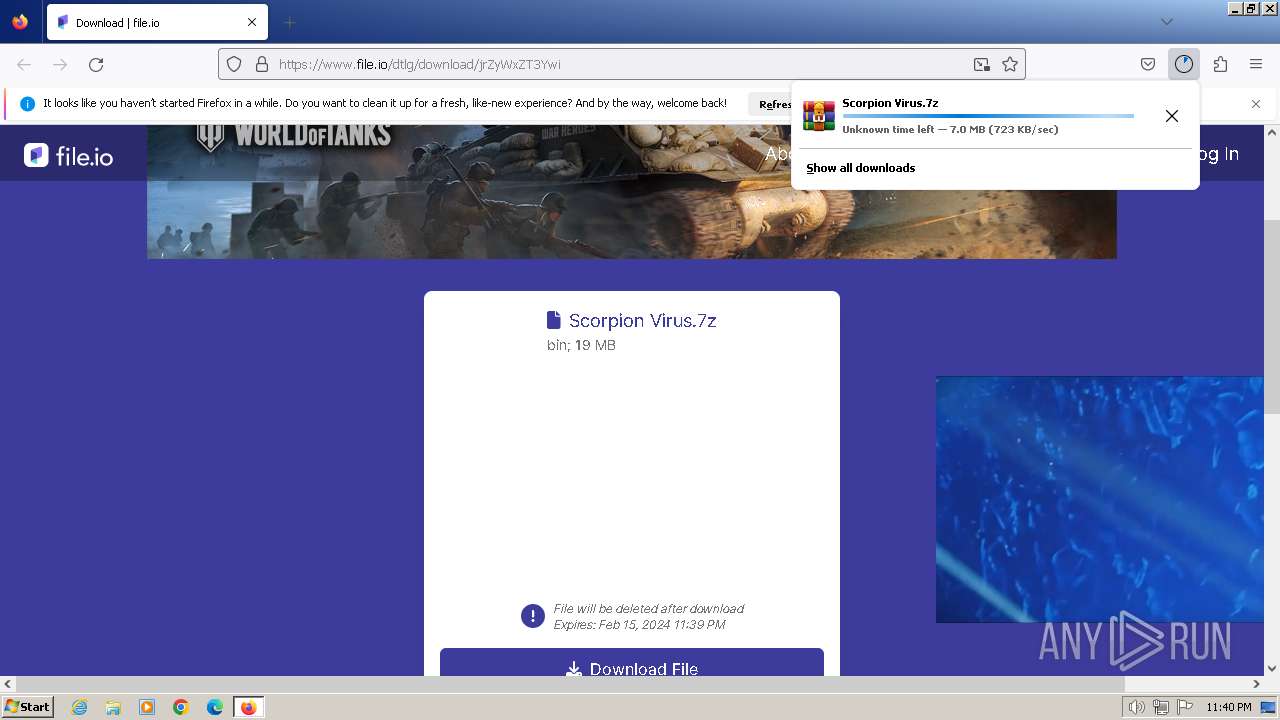Image resolution: width=1280 pixels, height=720 pixels.
Task: Click the scroll up arrow
Action: (x=1272, y=132)
